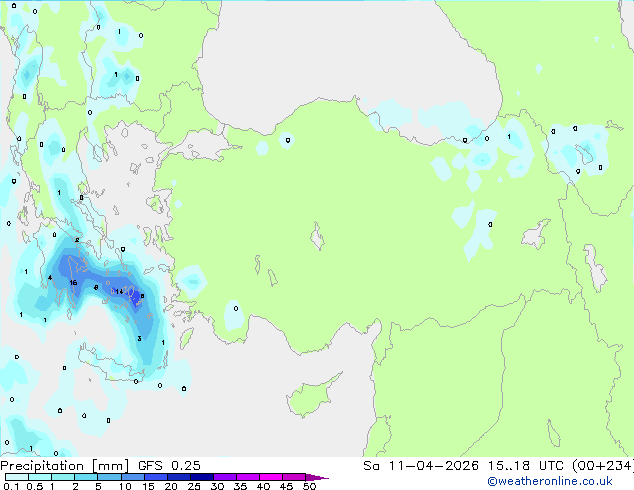
Task: Pick the 15–20 mm legend swatch
Action: point(155,477)
